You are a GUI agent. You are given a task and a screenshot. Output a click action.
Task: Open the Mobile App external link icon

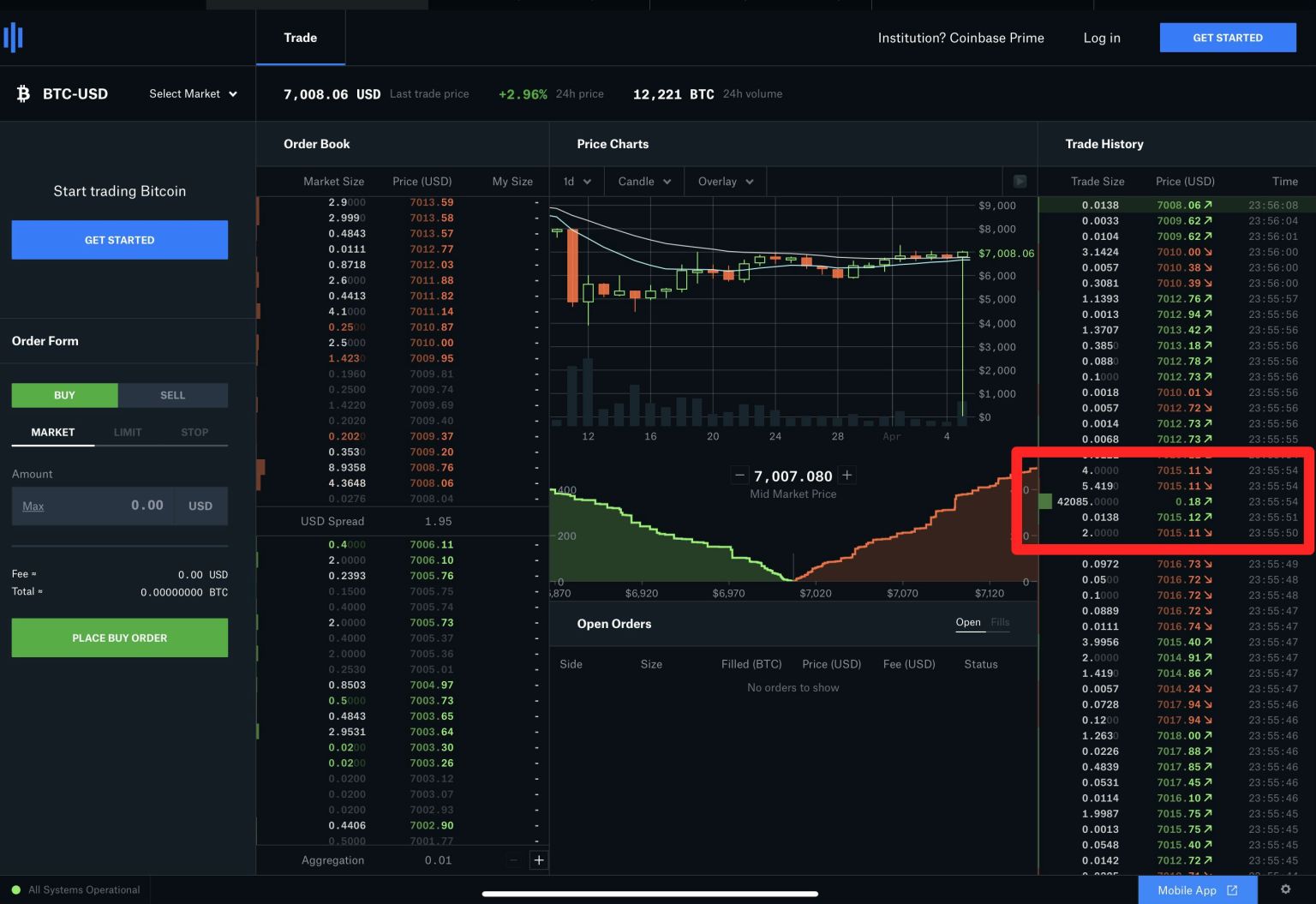pyautogui.click(x=1231, y=890)
